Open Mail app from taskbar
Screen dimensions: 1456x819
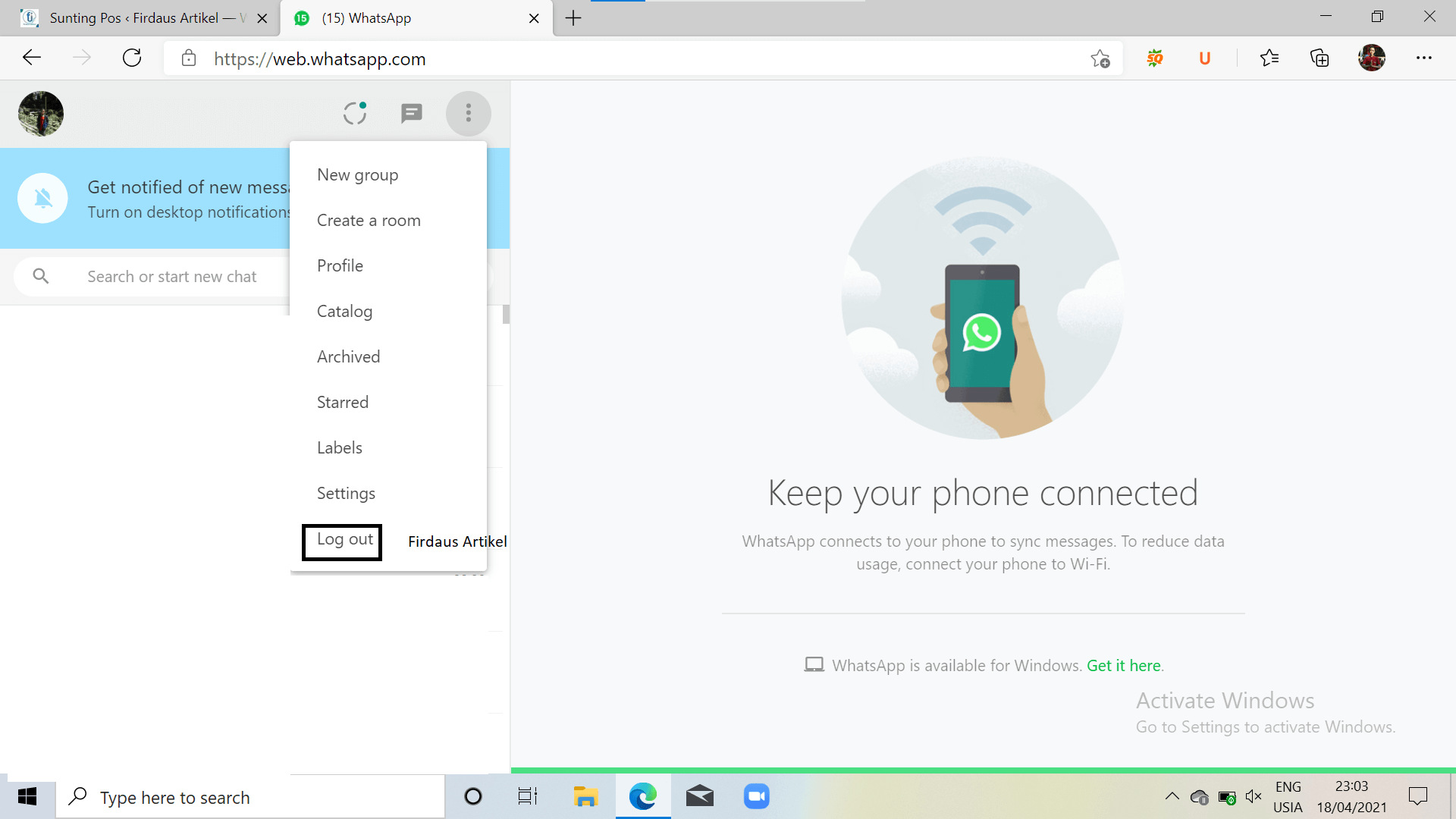pyautogui.click(x=700, y=796)
